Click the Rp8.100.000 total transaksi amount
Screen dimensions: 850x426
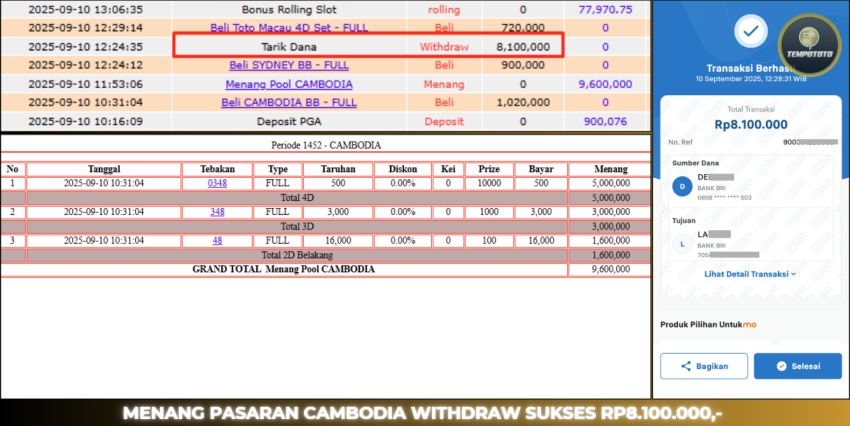pos(751,125)
